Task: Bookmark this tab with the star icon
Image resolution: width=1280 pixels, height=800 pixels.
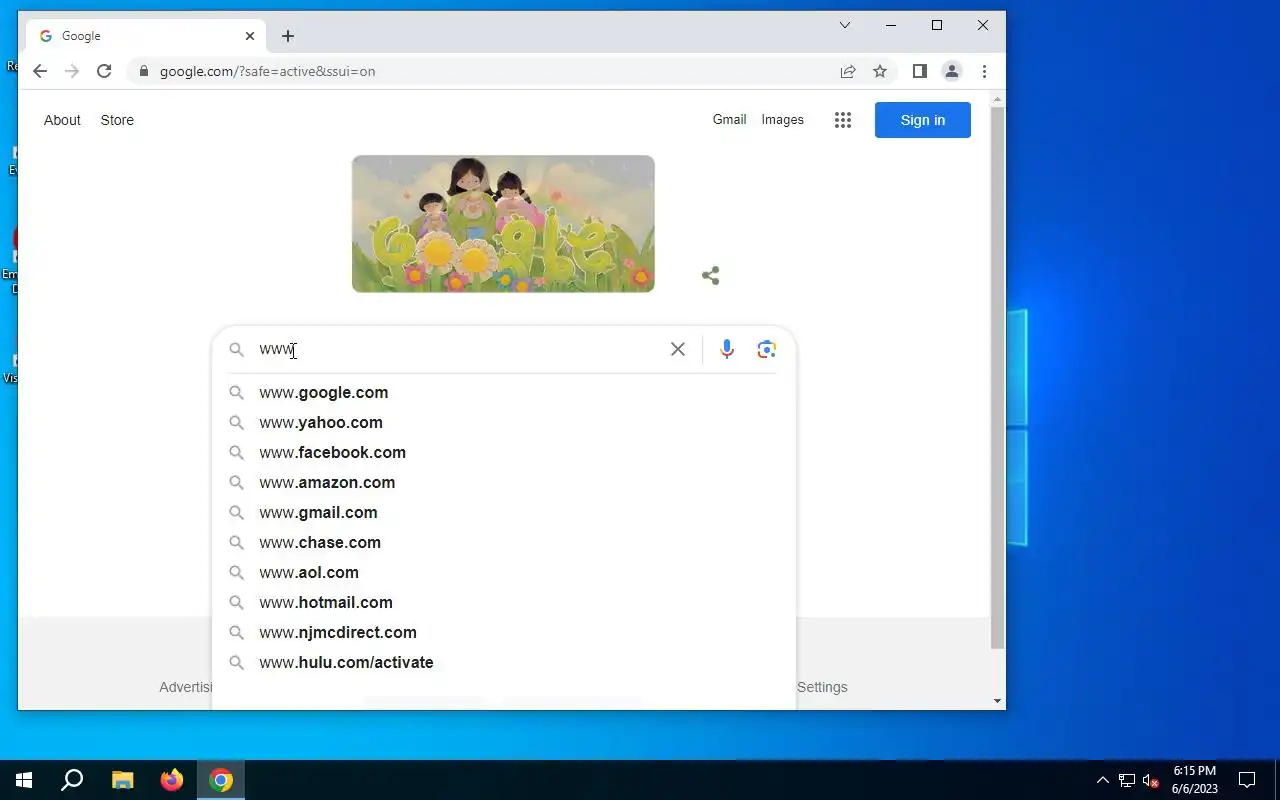Action: pyautogui.click(x=880, y=71)
